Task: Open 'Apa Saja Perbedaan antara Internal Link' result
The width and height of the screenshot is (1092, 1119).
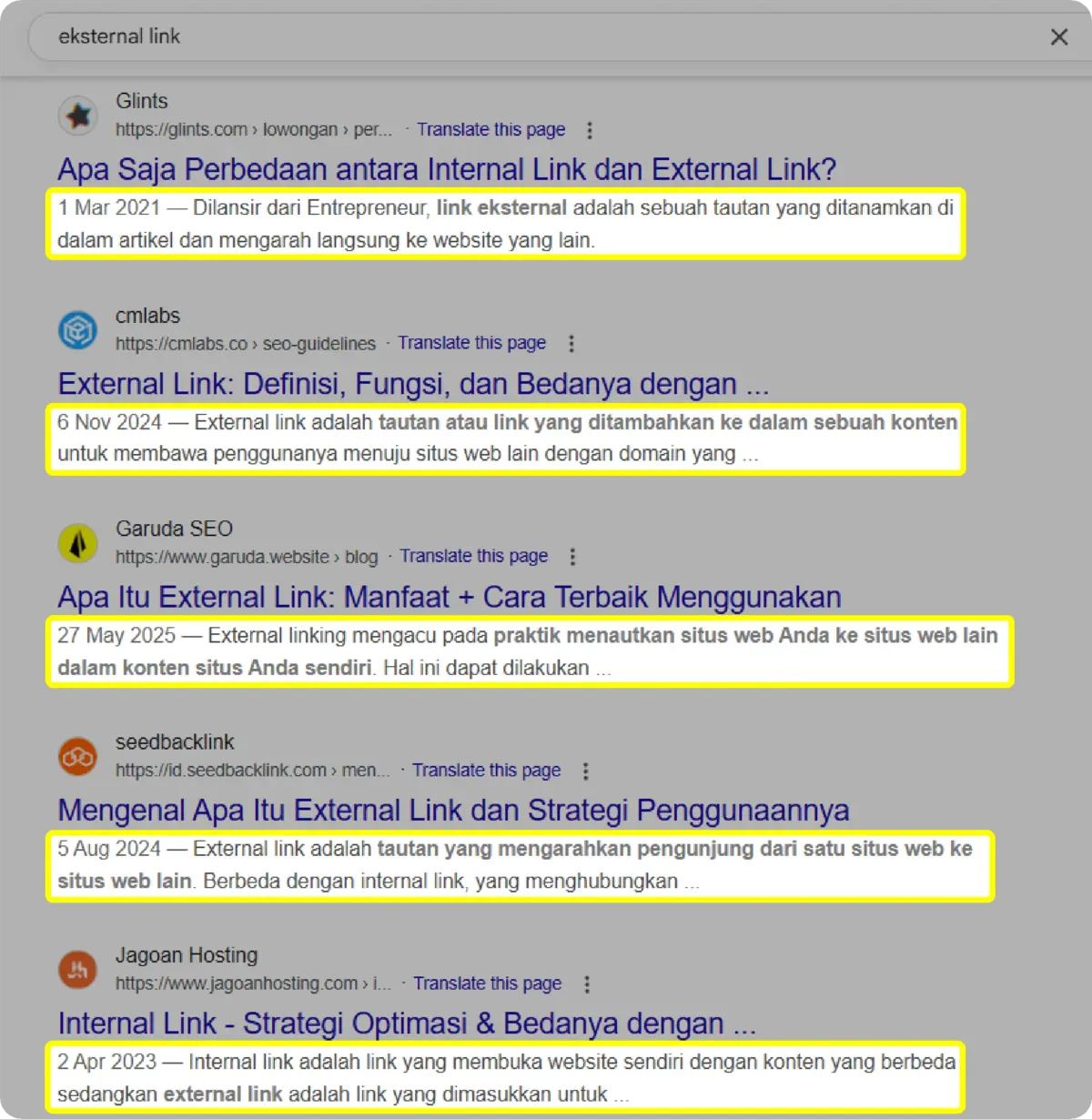Action: (x=447, y=169)
